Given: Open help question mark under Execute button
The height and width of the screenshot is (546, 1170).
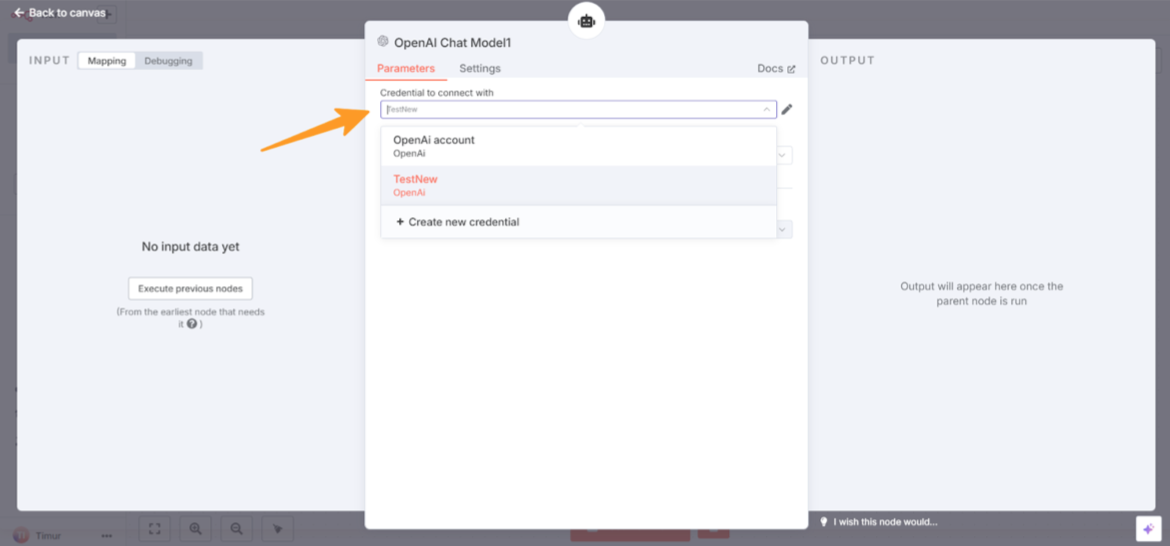Looking at the screenshot, I should pos(192,324).
